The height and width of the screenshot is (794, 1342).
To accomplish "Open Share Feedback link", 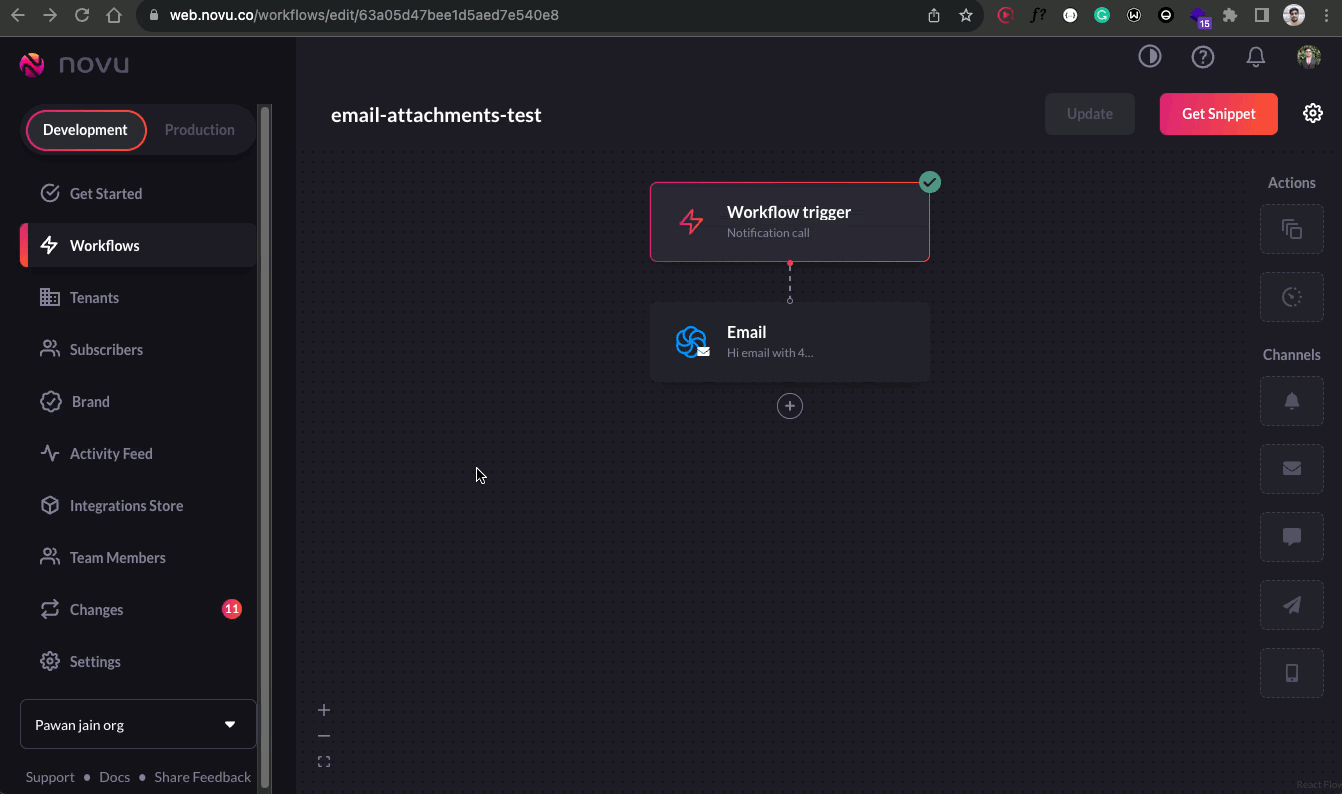I will click(203, 777).
